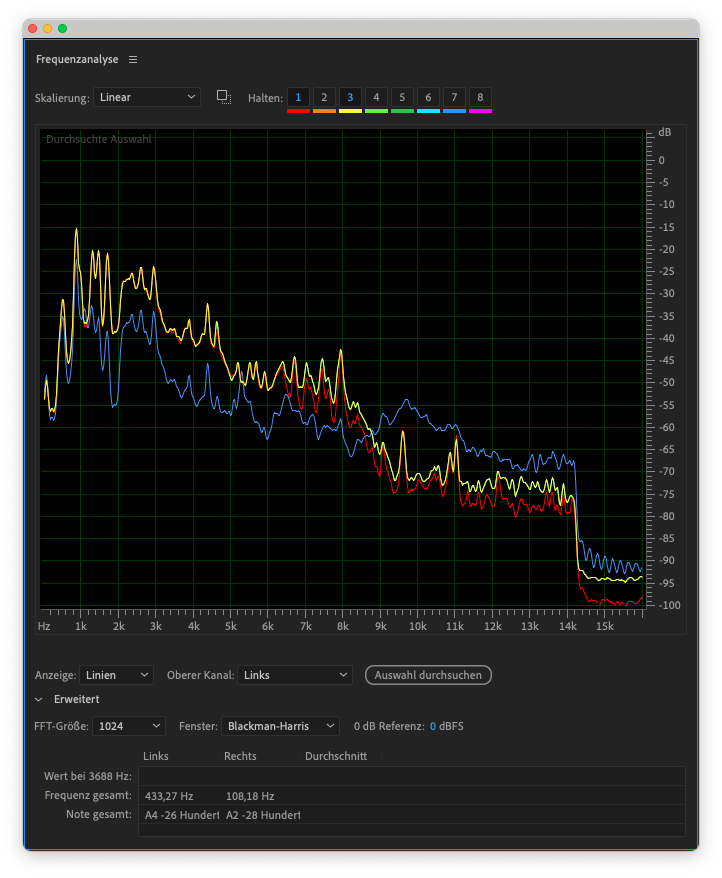
Task: Enable Halten button 5
Action: point(402,97)
